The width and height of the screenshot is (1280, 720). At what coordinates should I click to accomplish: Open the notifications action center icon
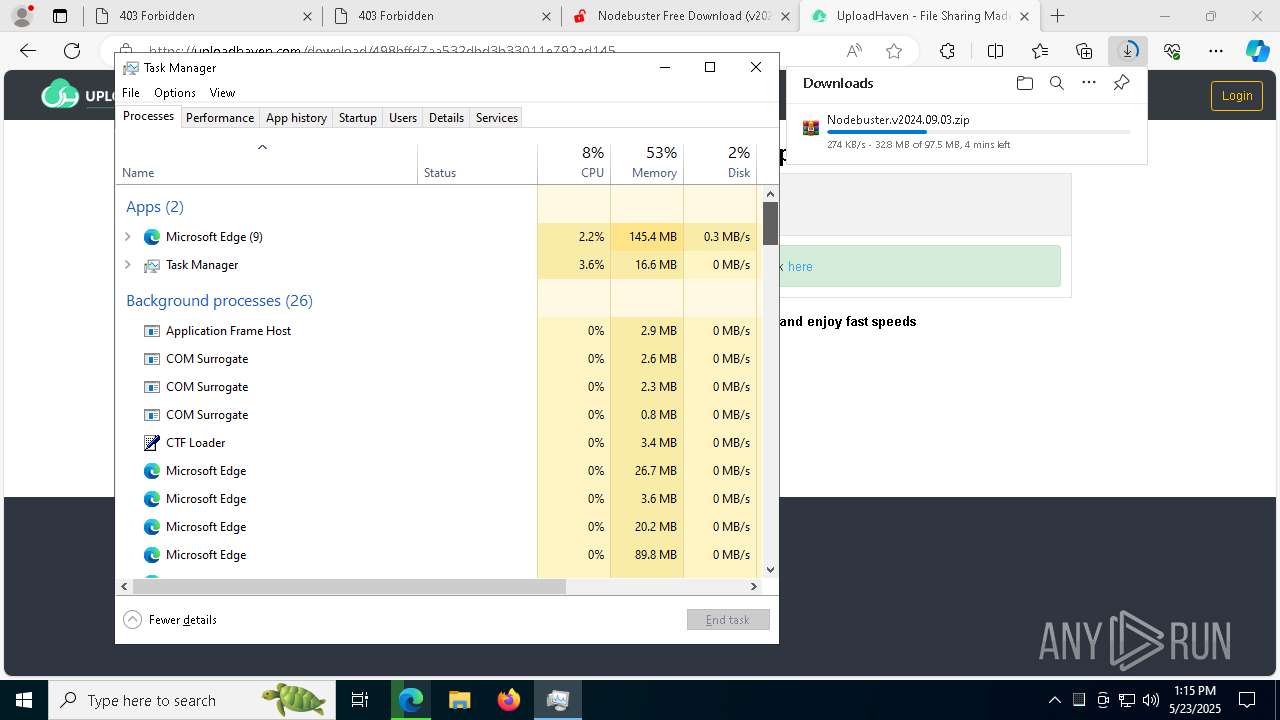[x=1247, y=700]
